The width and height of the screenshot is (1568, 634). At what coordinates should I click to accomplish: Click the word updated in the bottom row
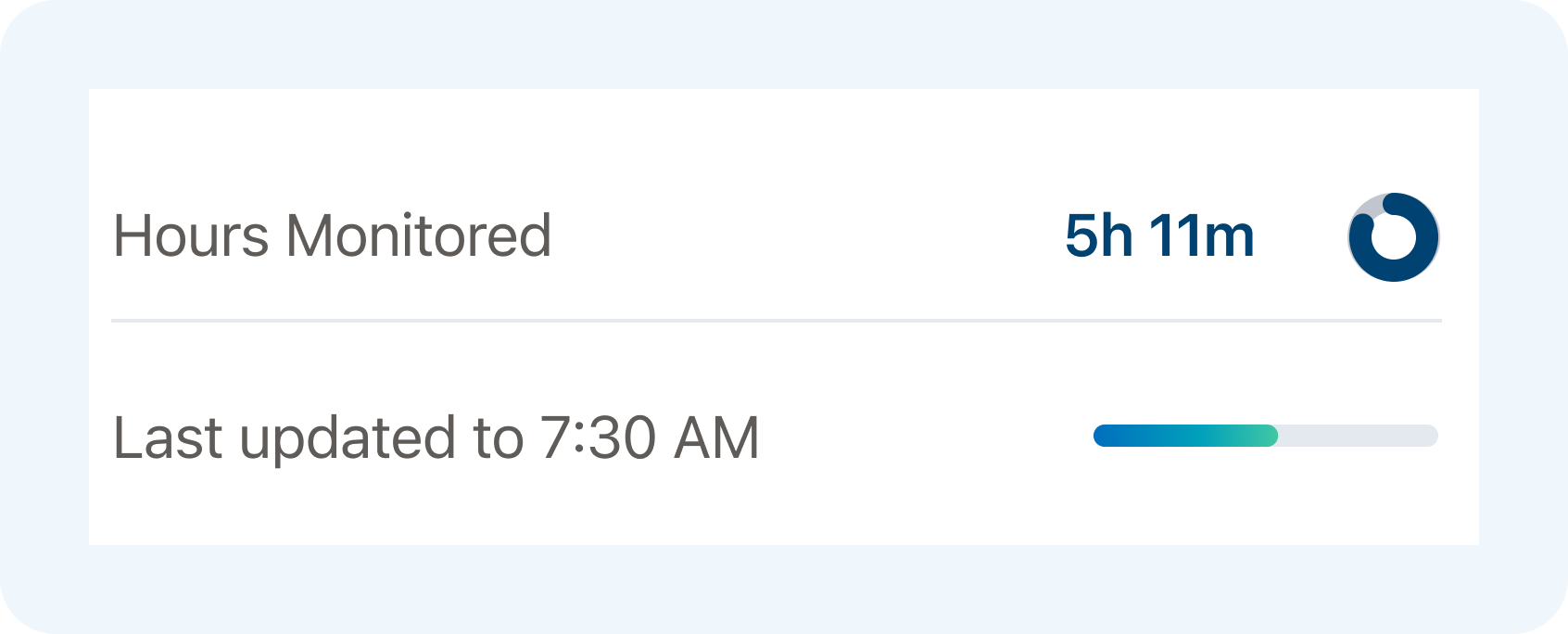[x=348, y=437]
